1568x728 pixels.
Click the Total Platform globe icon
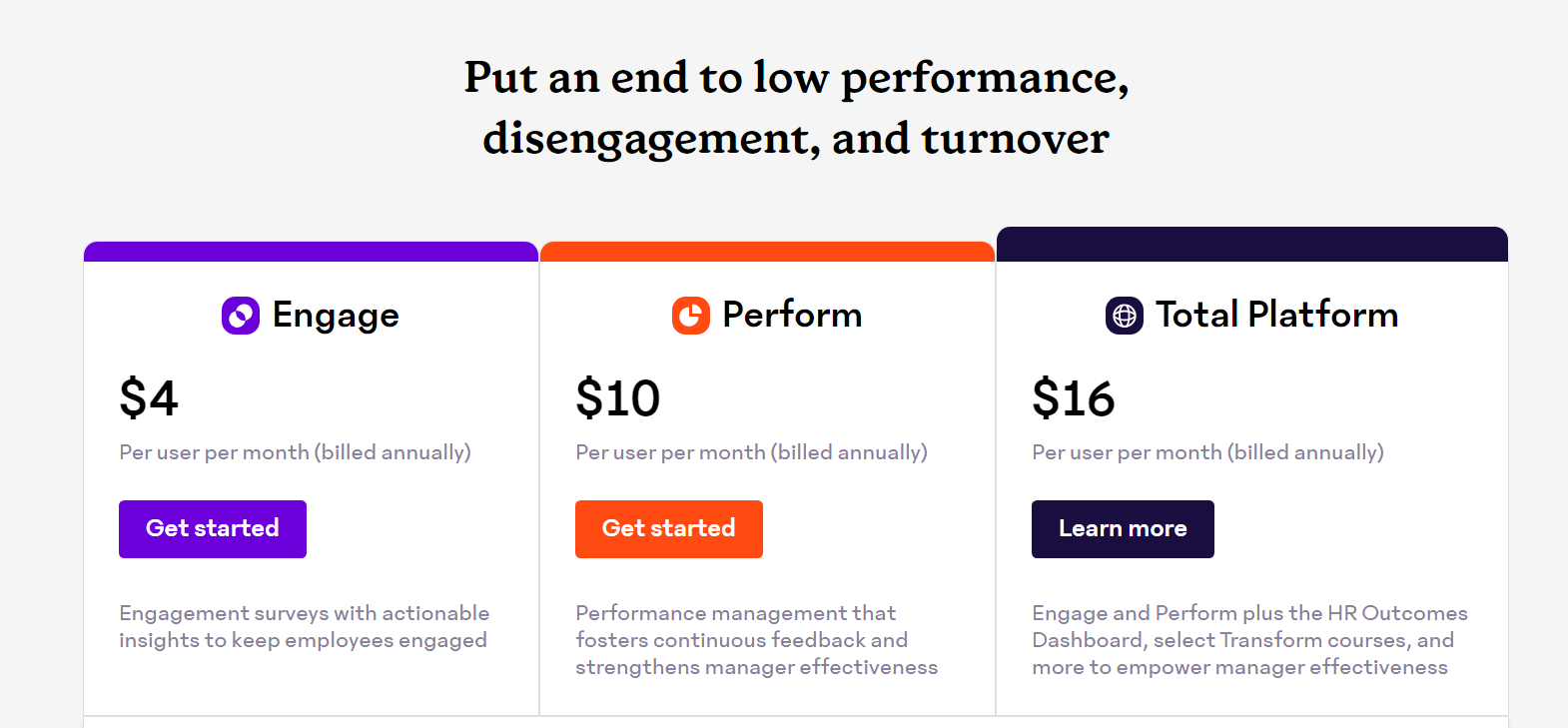[1125, 316]
